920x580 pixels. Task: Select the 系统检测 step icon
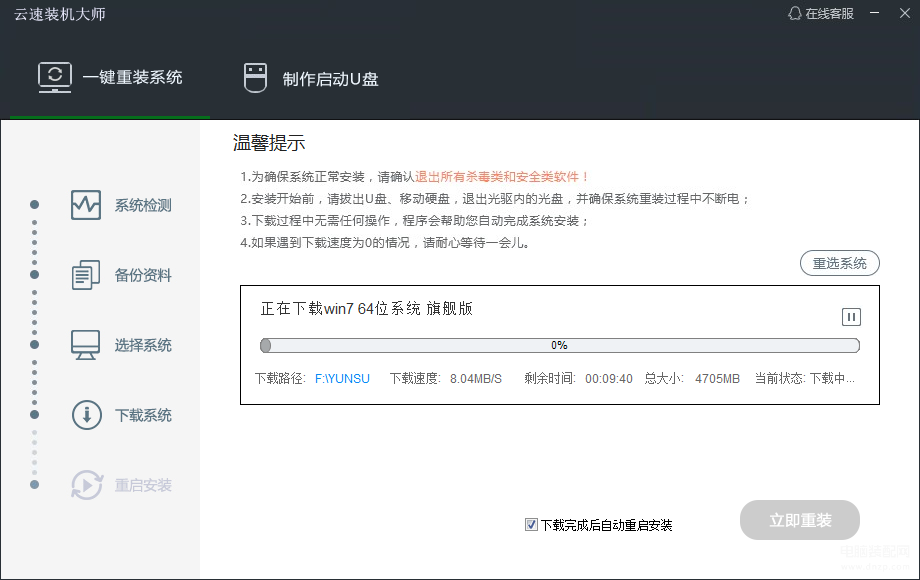(x=86, y=205)
